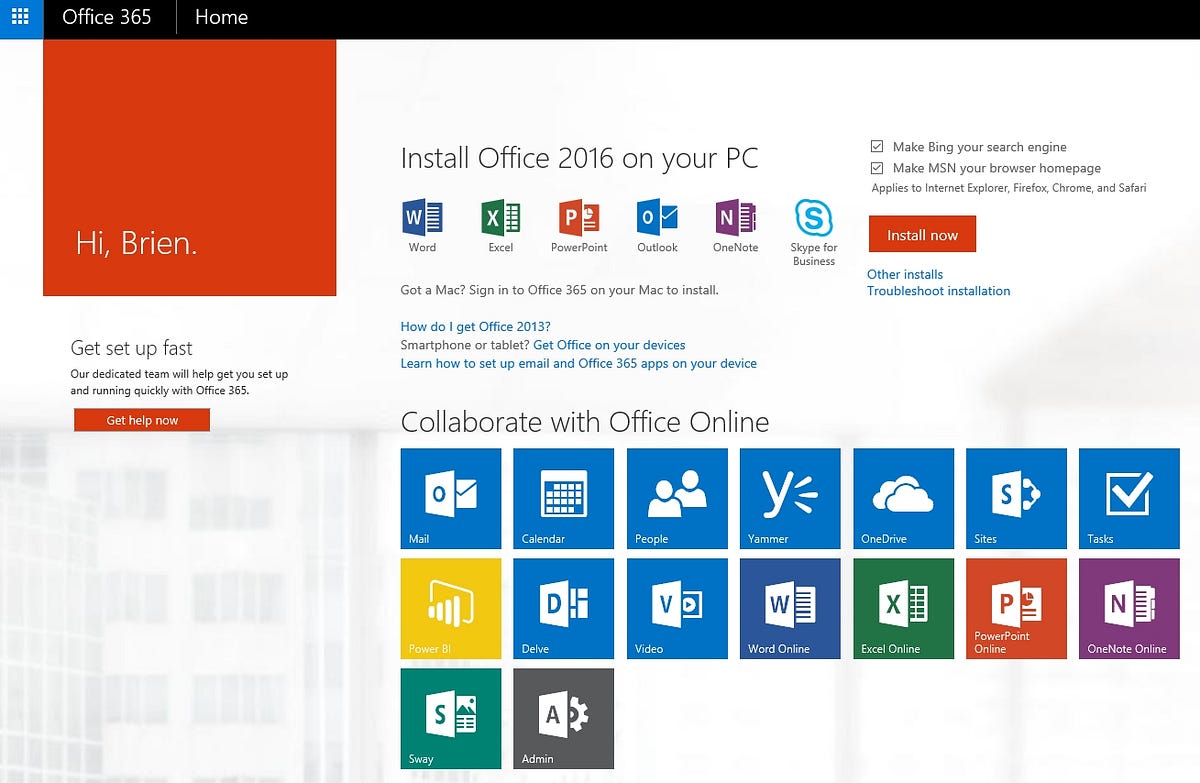Open the Other installs link
Viewport: 1200px width, 783px height.
pos(905,274)
